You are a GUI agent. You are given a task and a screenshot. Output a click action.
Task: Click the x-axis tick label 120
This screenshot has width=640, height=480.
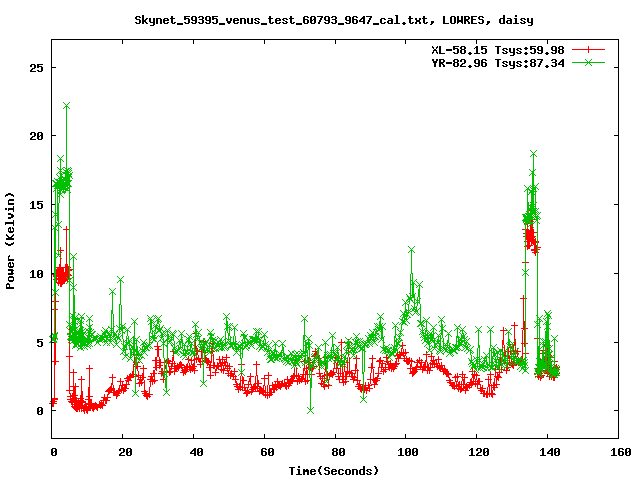point(479,452)
